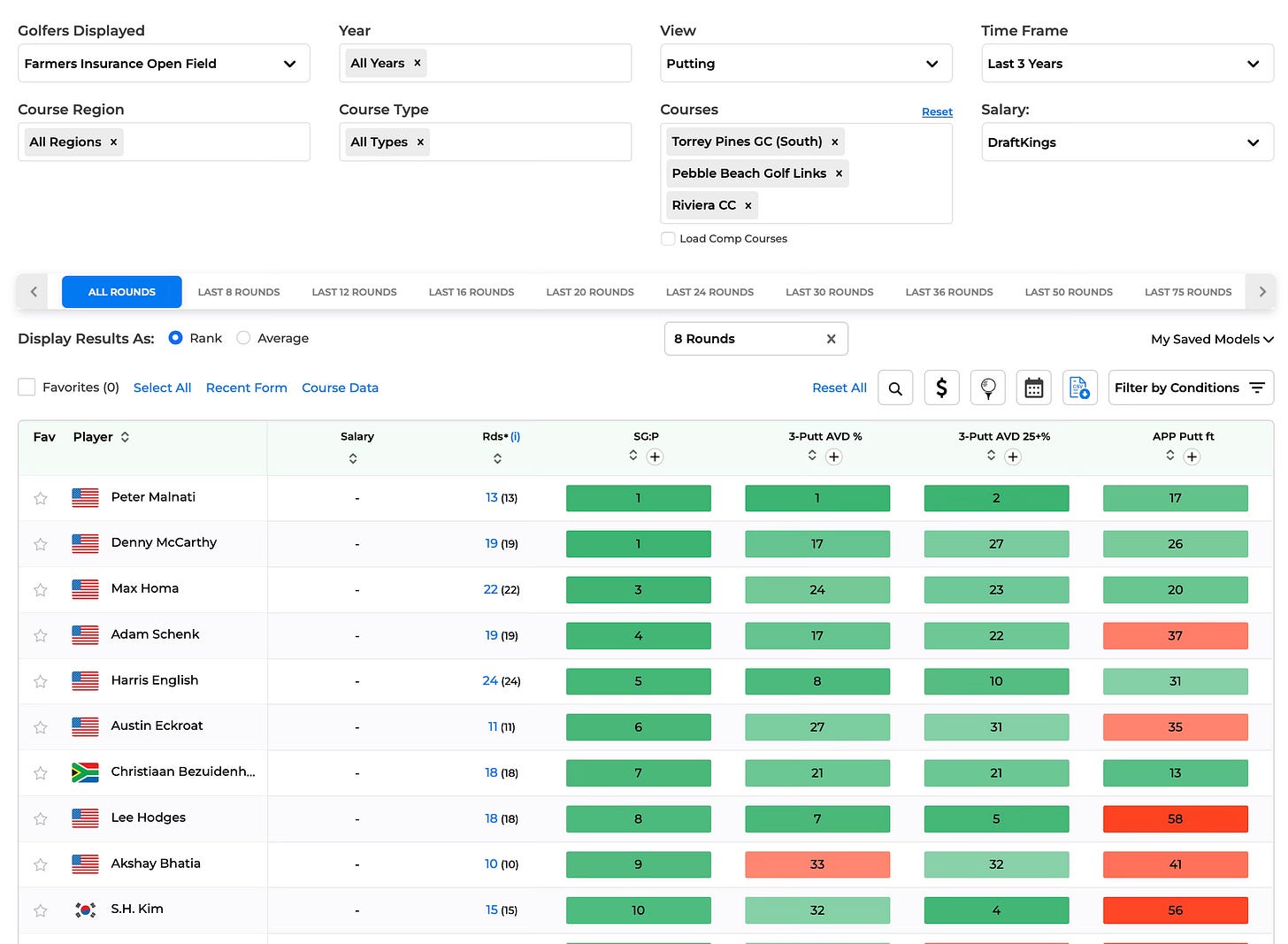The height and width of the screenshot is (944, 1288).
Task: Open the calendar icon button
Action: [x=1033, y=388]
